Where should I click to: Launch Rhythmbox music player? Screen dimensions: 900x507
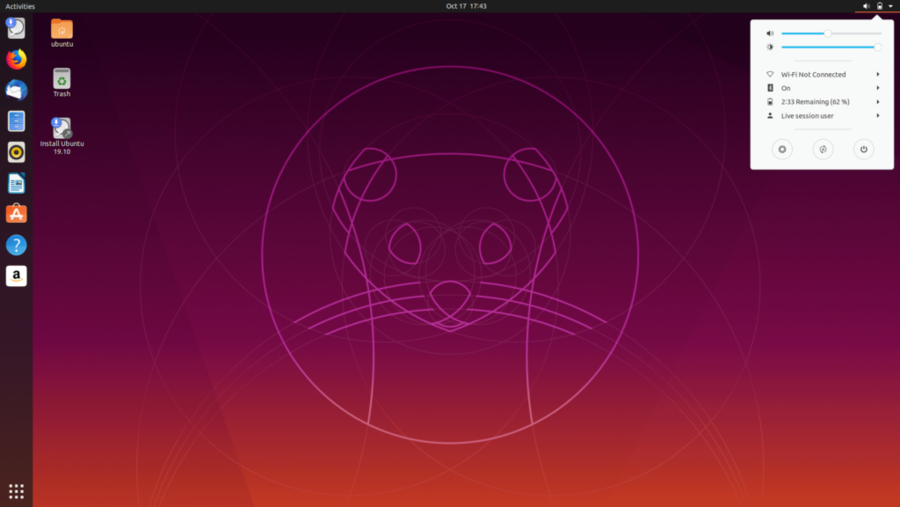16,152
